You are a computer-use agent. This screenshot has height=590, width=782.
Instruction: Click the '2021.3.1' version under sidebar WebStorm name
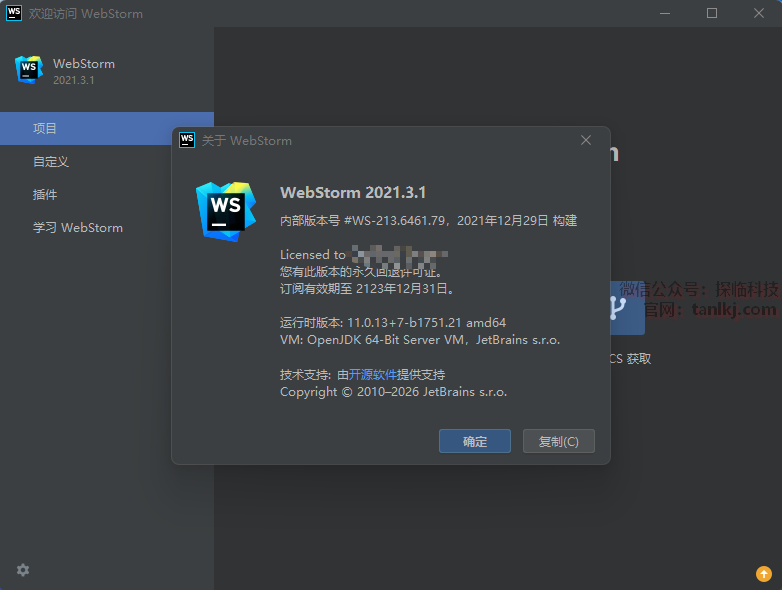[x=74, y=80]
